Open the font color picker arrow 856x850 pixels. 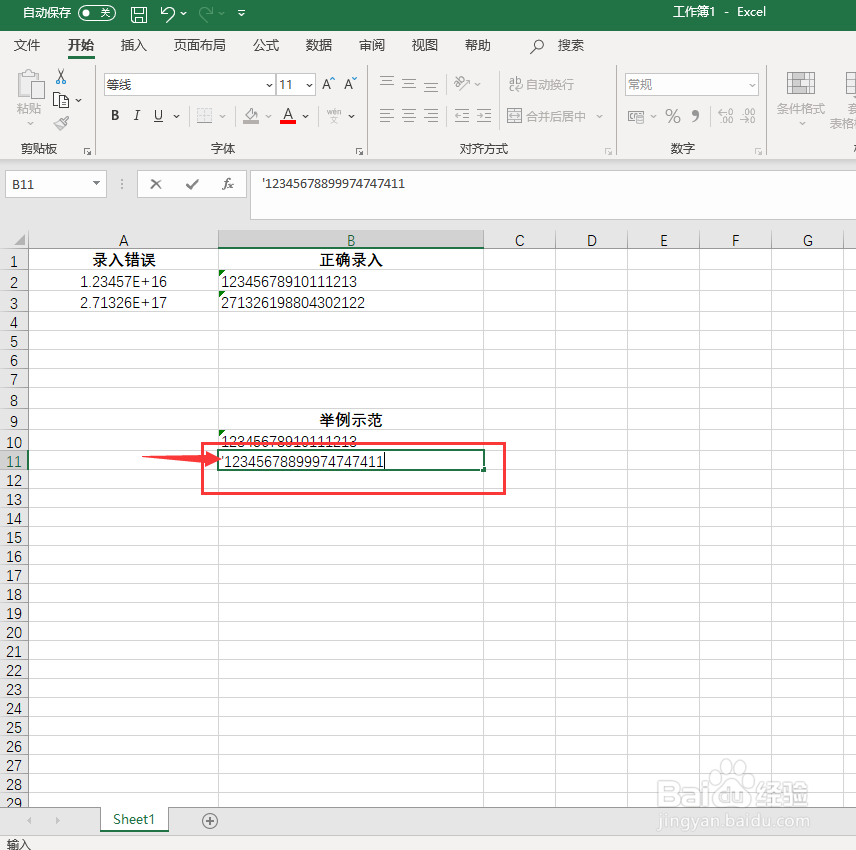[x=305, y=116]
